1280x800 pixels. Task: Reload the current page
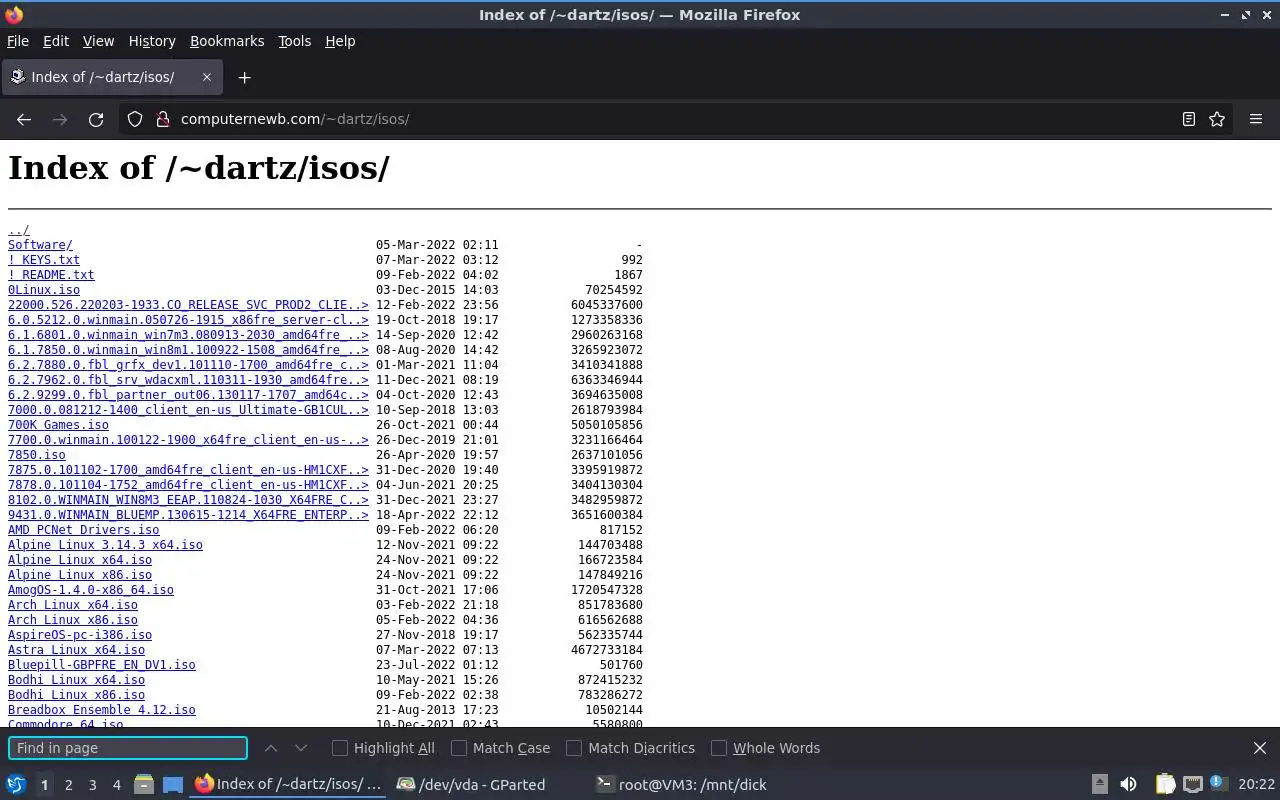click(96, 119)
